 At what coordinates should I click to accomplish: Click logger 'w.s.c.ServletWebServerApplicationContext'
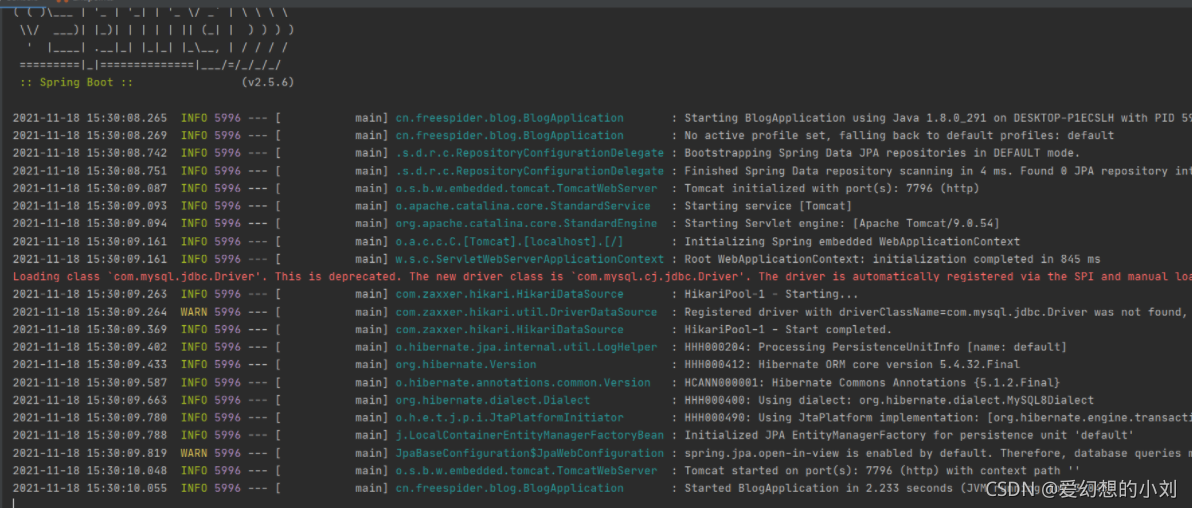click(x=530, y=259)
